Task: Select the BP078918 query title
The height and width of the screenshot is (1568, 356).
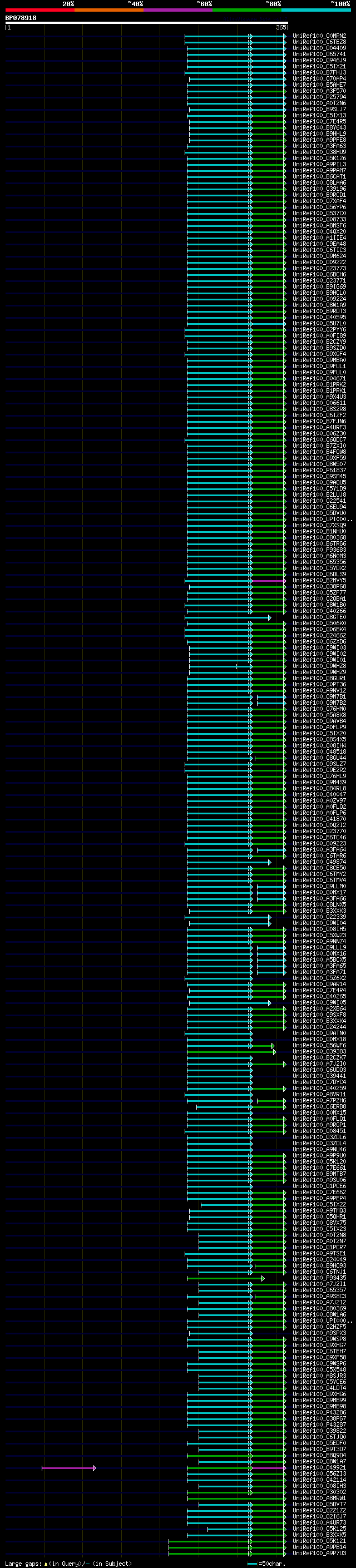Action: [x=21, y=18]
